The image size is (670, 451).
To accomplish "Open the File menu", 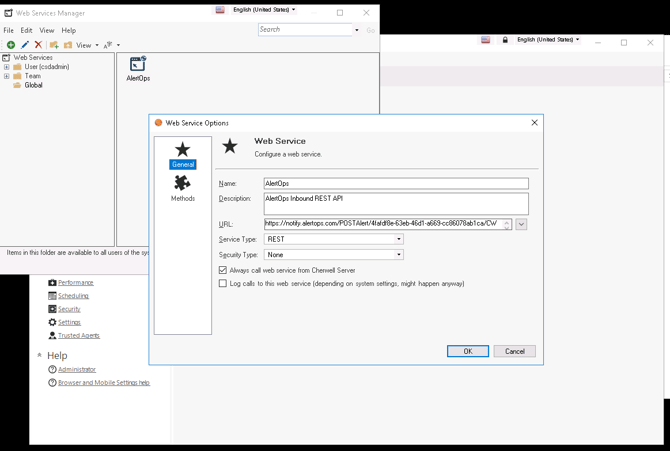I will pyautogui.click(x=9, y=31).
